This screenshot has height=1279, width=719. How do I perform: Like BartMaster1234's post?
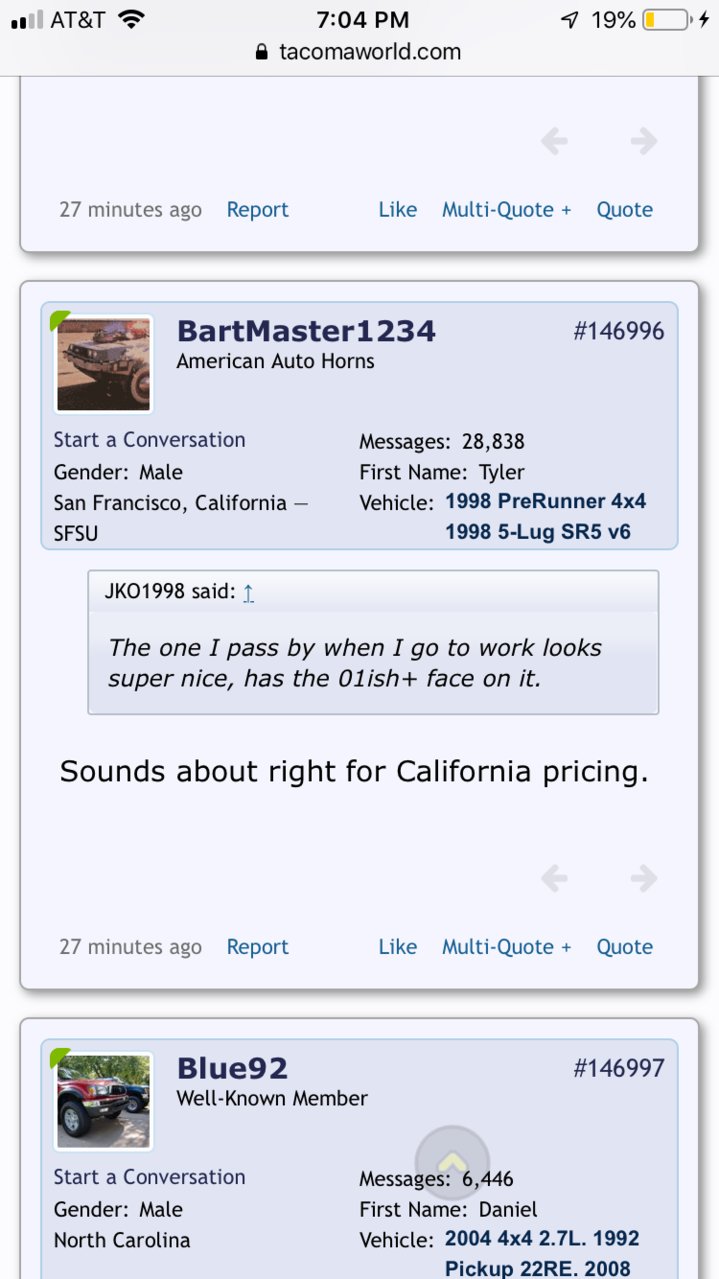(x=398, y=947)
